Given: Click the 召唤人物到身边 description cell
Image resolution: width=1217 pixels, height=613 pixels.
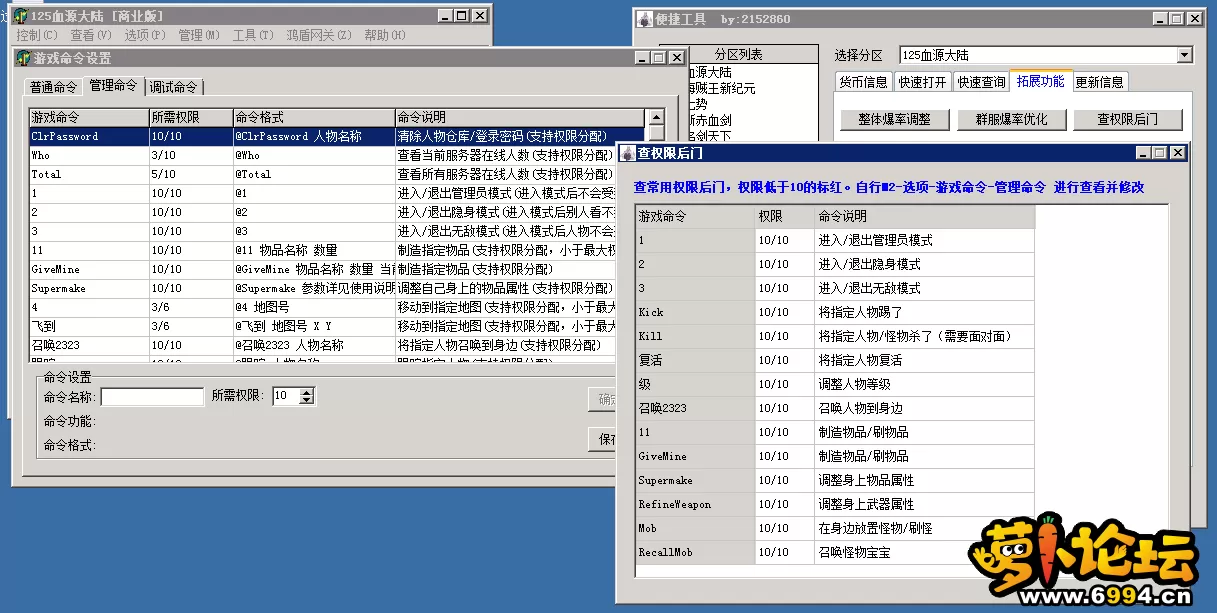Looking at the screenshot, I should coord(924,408).
